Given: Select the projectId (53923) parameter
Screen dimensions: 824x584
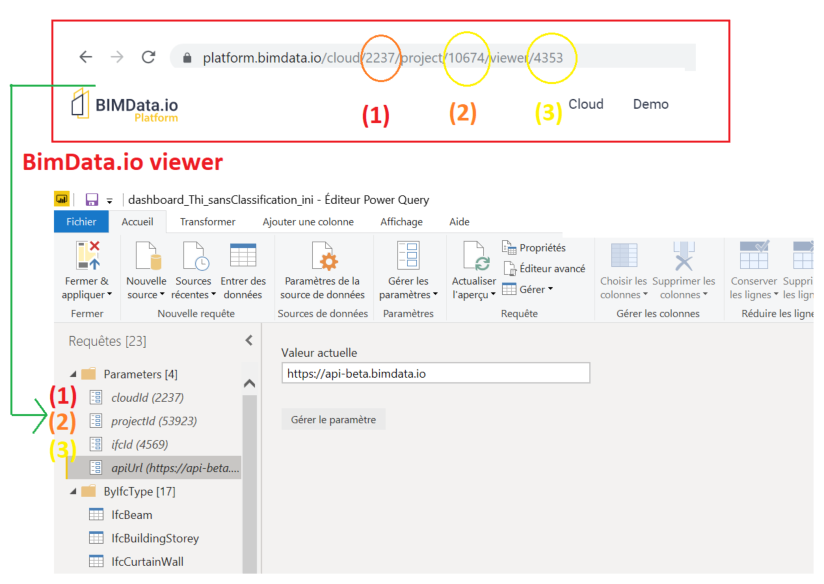Looking at the screenshot, I should coord(154,421).
